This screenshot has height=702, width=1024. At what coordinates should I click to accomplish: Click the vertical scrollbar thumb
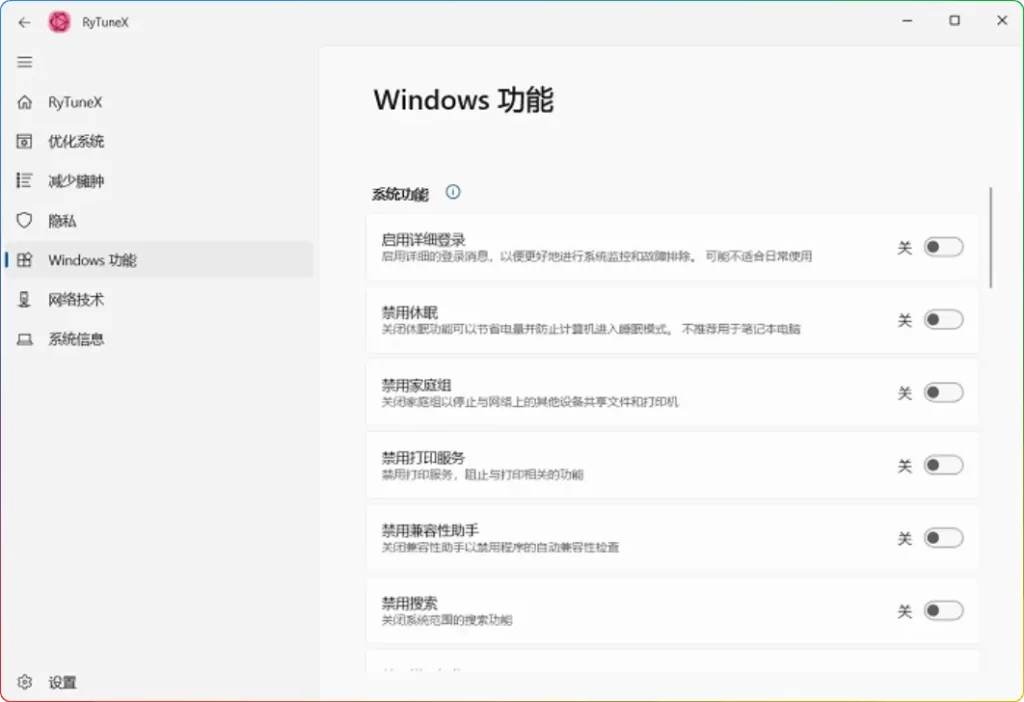click(x=991, y=238)
